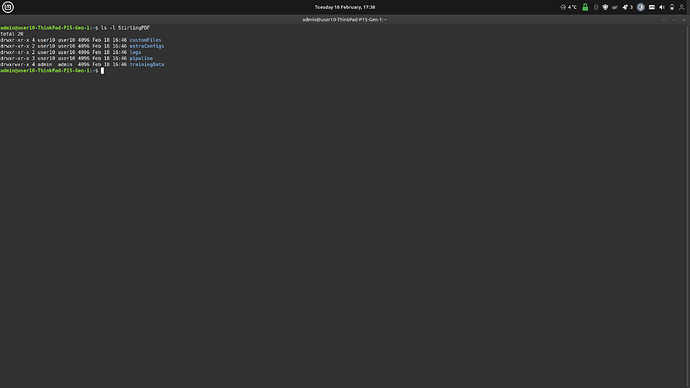Close the terminal window
690x388 pixels.
pos(683,20)
